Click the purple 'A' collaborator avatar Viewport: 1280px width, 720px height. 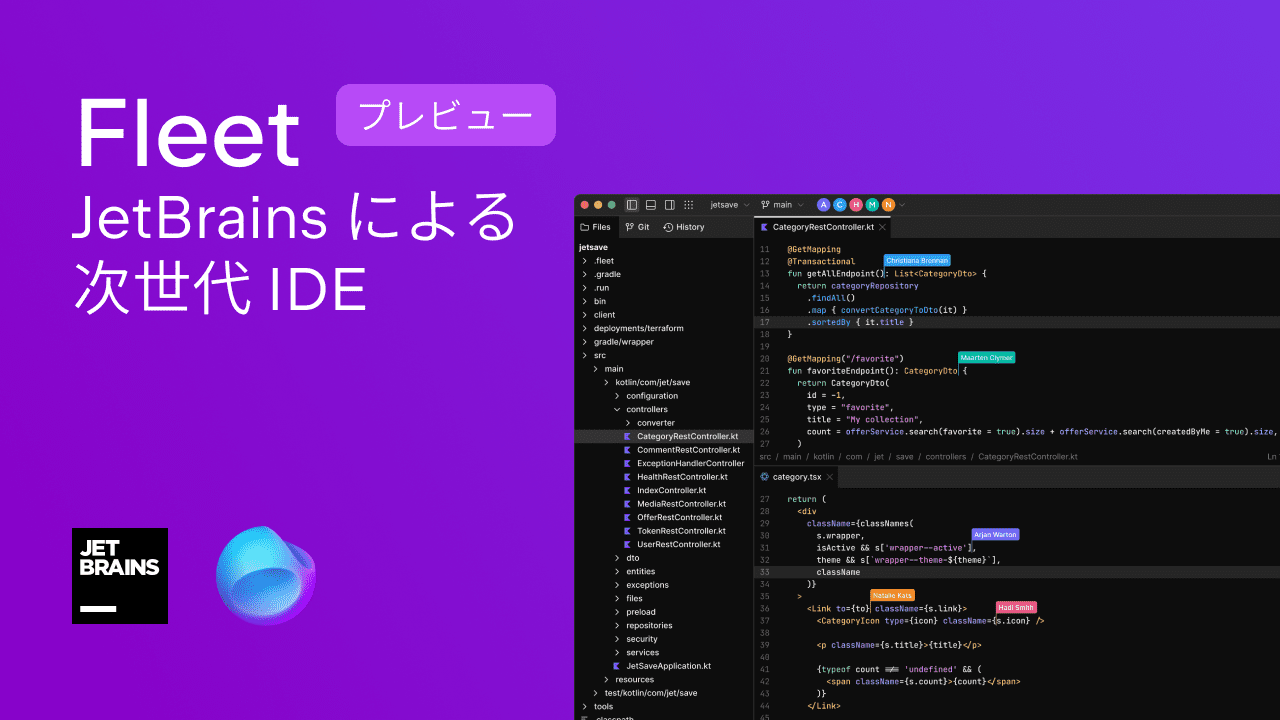click(824, 205)
